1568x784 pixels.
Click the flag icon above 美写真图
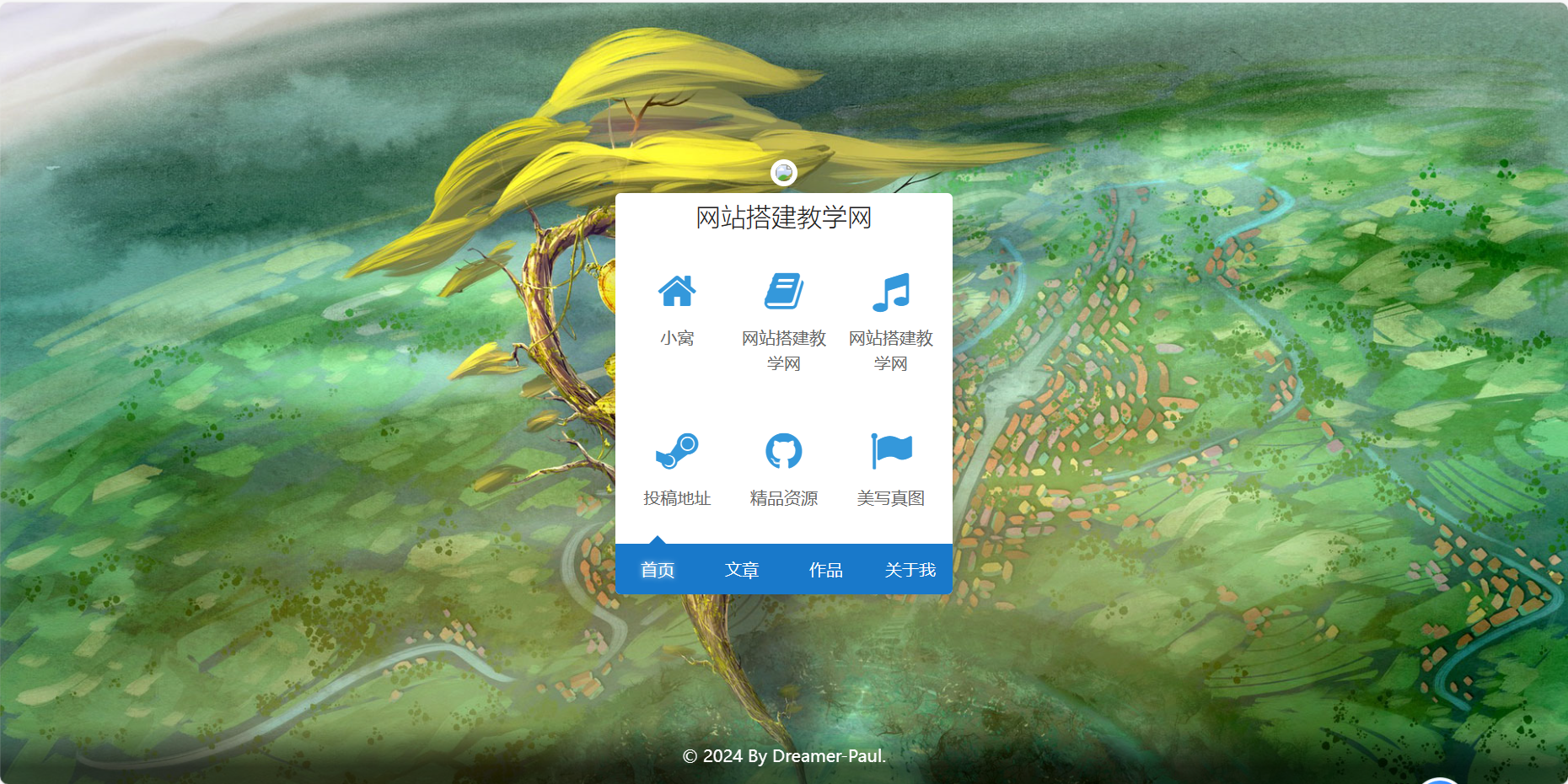pyautogui.click(x=891, y=452)
